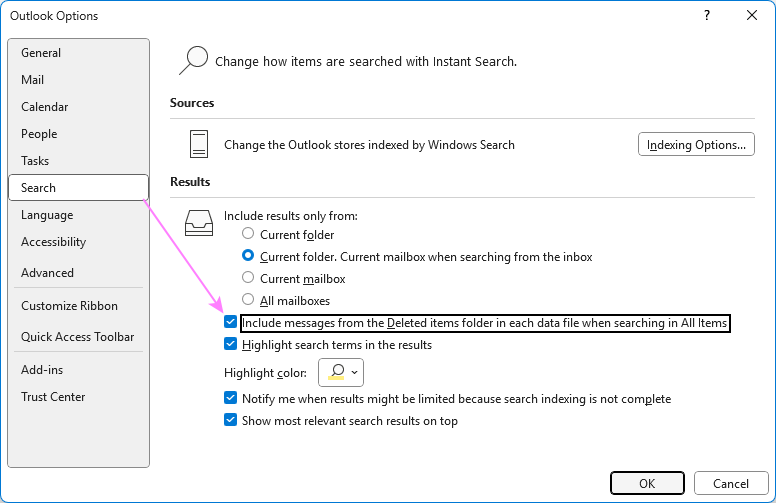Click the inbox tray results icon
This screenshot has height=503, width=776.
(199, 223)
